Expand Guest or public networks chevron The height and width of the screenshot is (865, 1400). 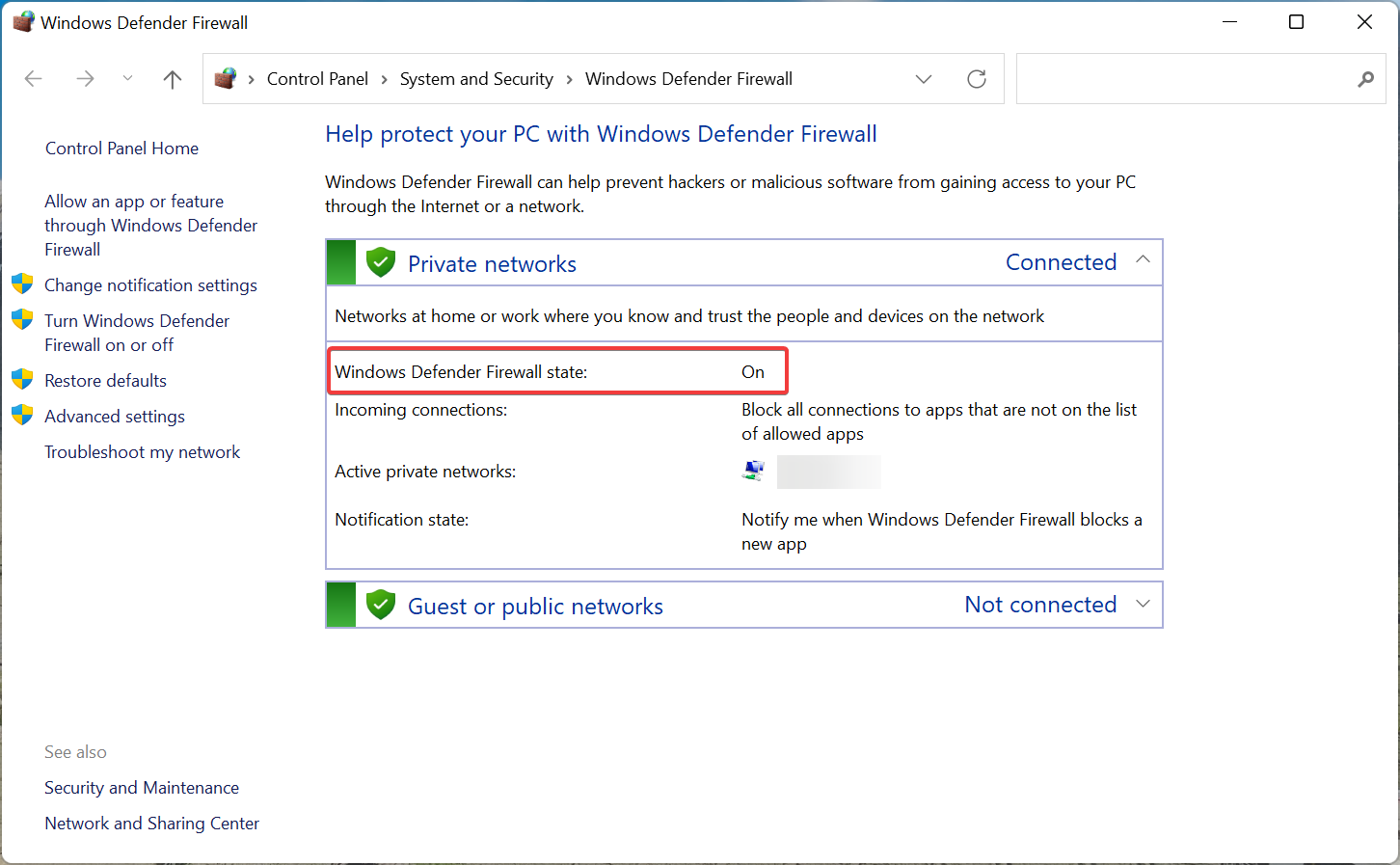point(1144,604)
